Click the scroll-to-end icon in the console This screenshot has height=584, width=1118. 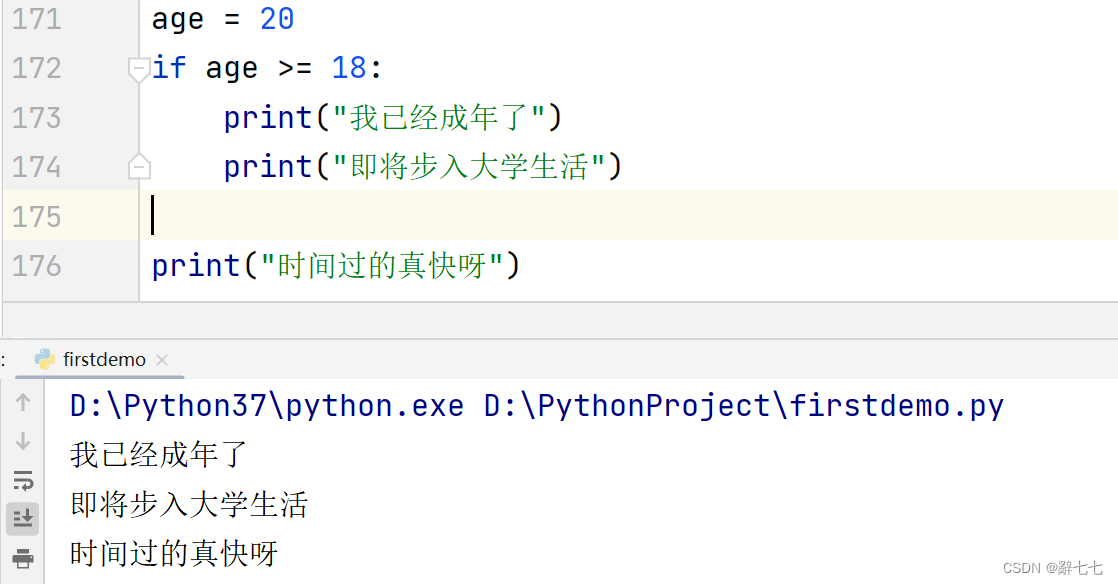pos(23,518)
